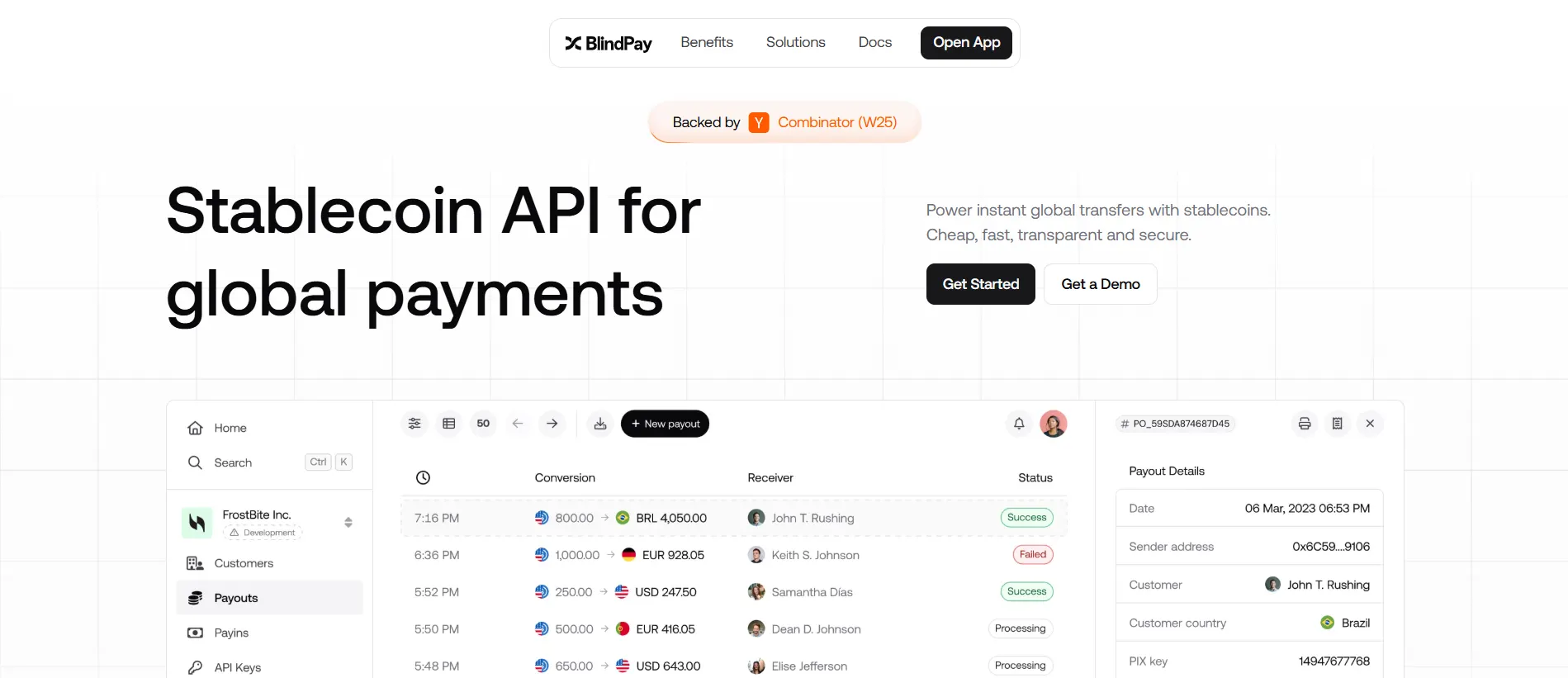Click the API Keys key icon

click(195, 667)
